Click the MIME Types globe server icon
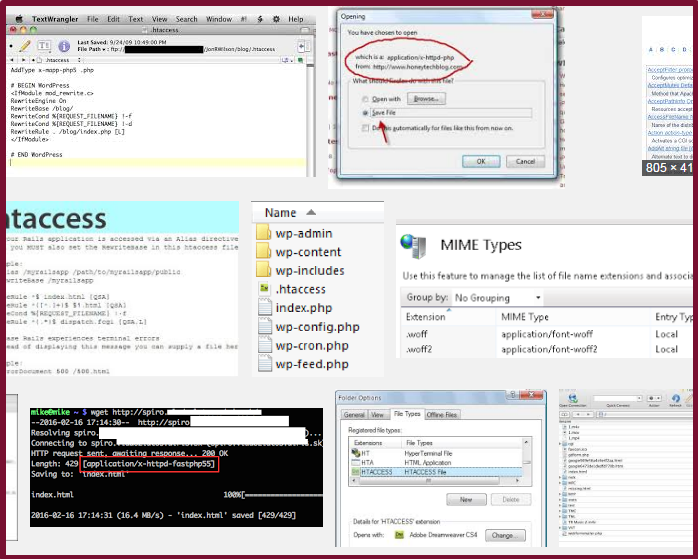 413,246
